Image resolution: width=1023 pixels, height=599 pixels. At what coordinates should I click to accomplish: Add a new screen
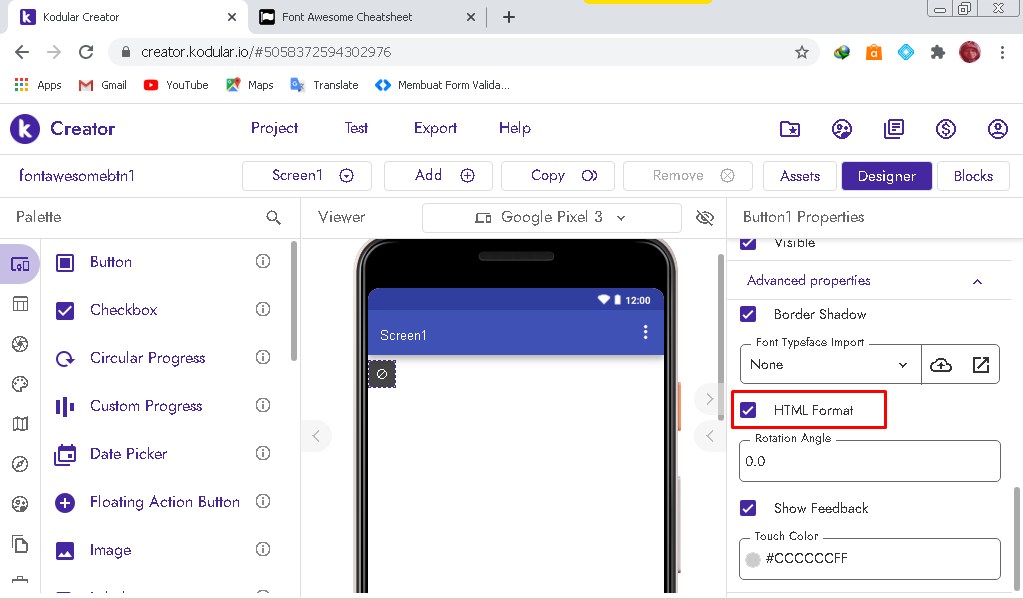tap(438, 176)
